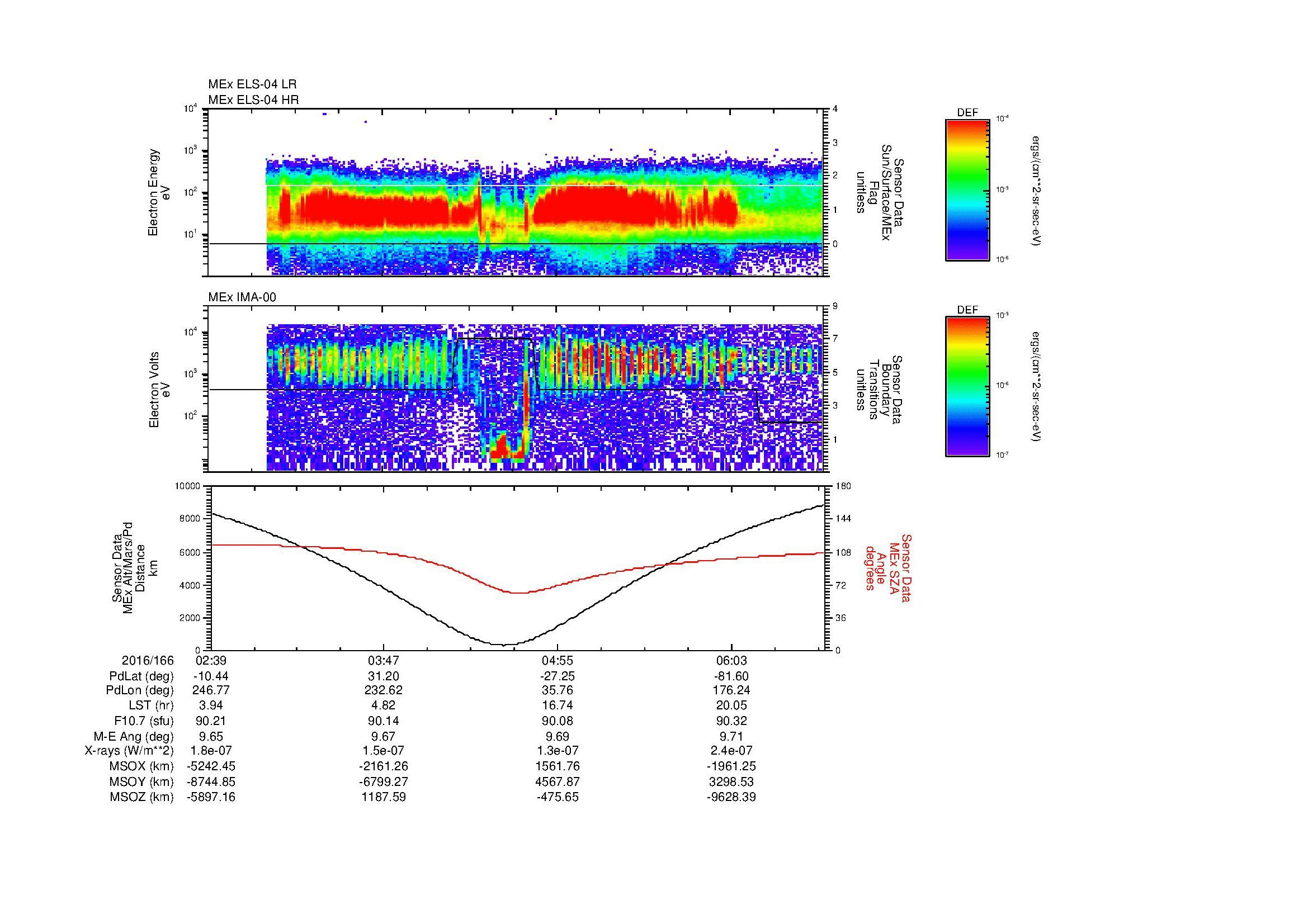Click the 'MEx IMA-00' panel title
The height and width of the screenshot is (924, 1308).
click(242, 297)
